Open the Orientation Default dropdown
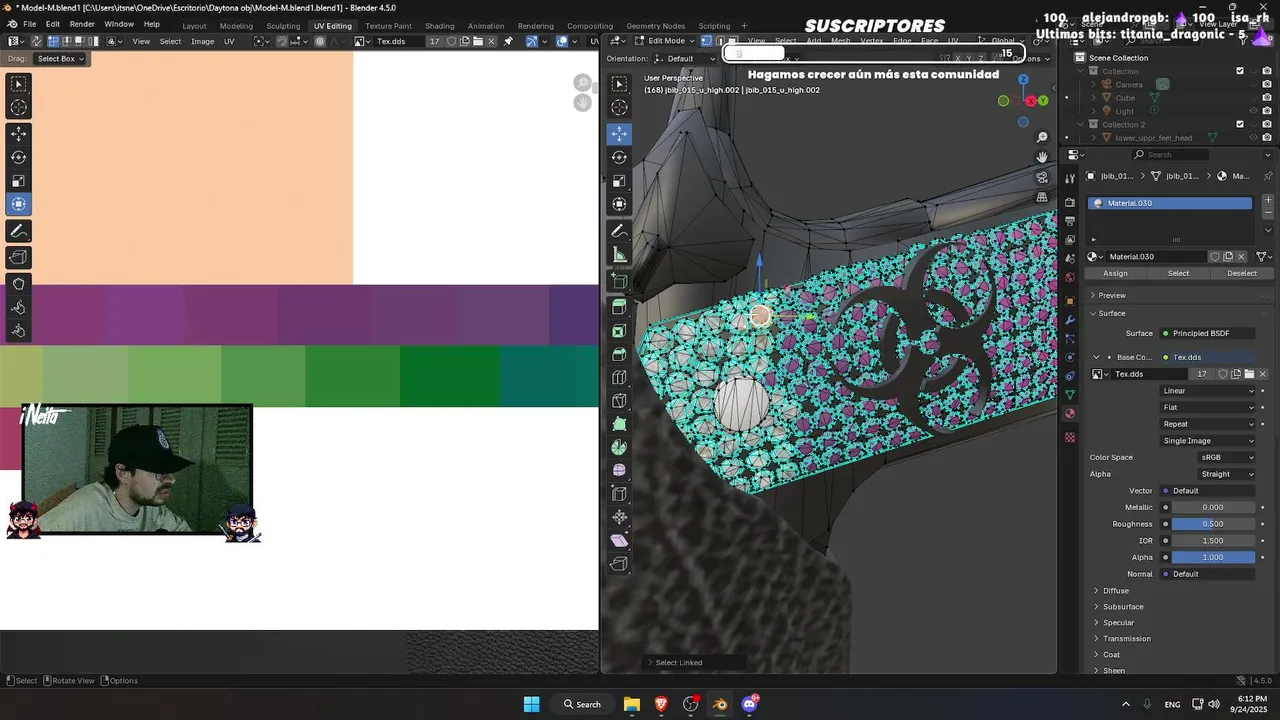 [686, 58]
